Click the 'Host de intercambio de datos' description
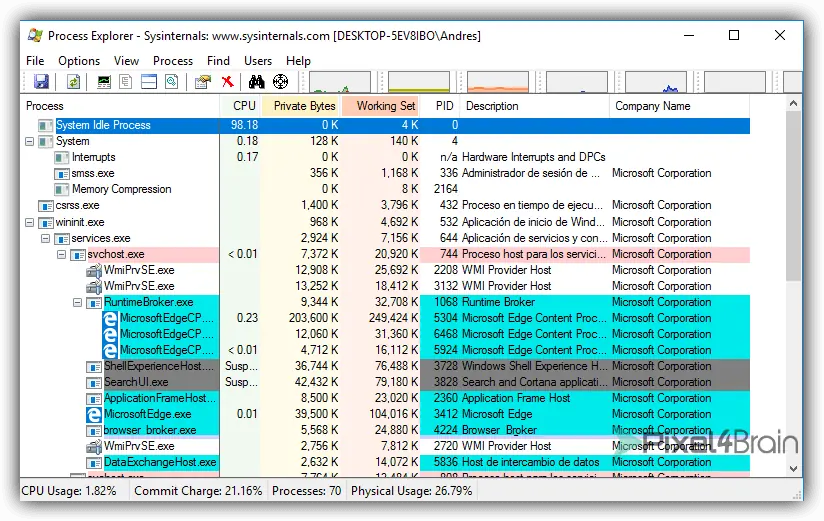Image resolution: width=824 pixels, height=521 pixels. tap(530, 463)
